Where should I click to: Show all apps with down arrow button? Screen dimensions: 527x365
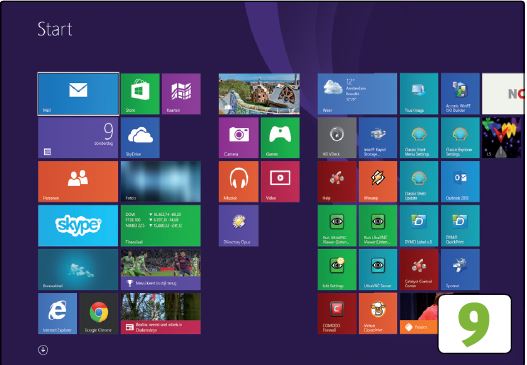tap(43, 350)
